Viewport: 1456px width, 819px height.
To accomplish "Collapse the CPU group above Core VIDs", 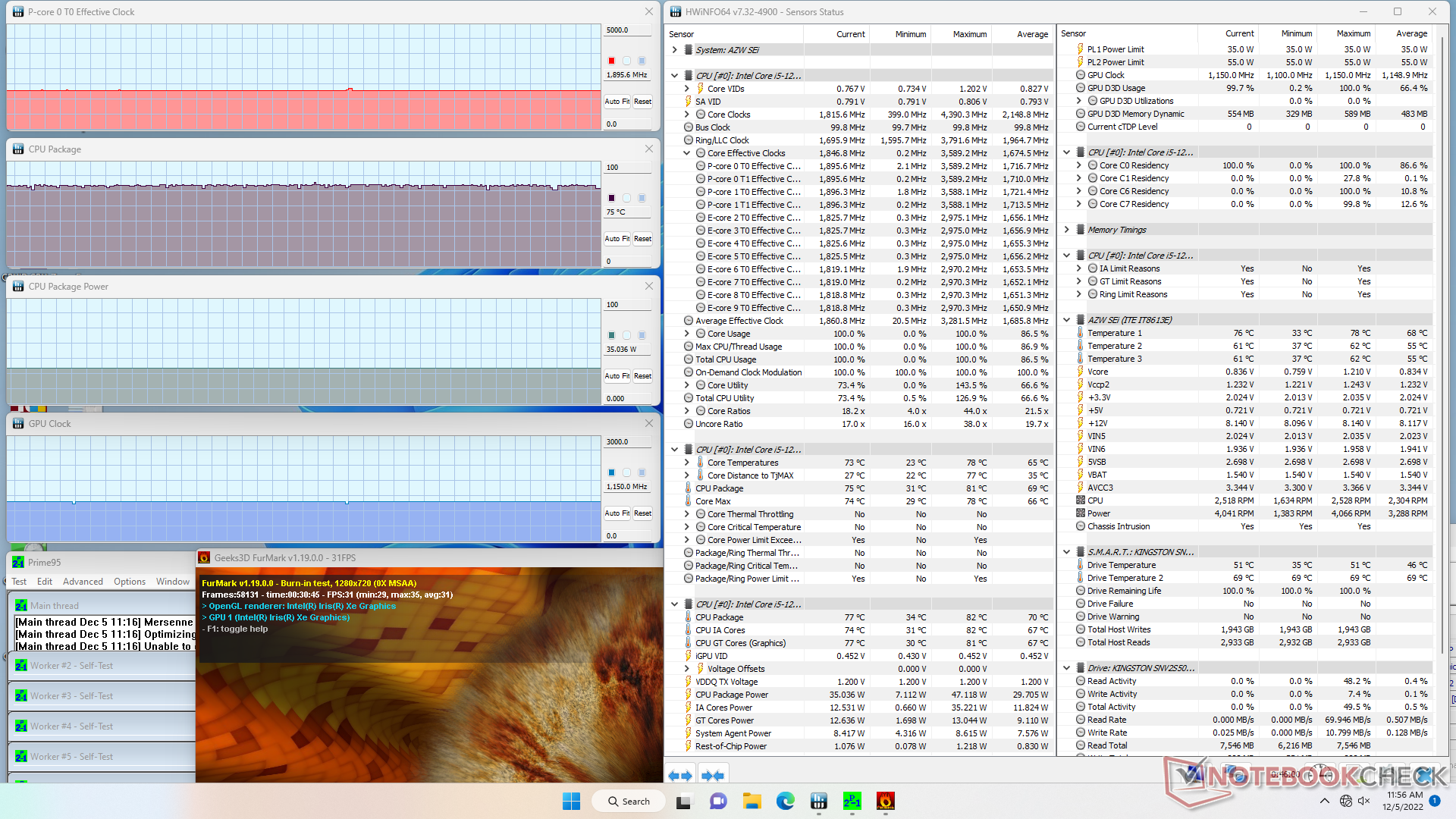I will pyautogui.click(x=674, y=76).
